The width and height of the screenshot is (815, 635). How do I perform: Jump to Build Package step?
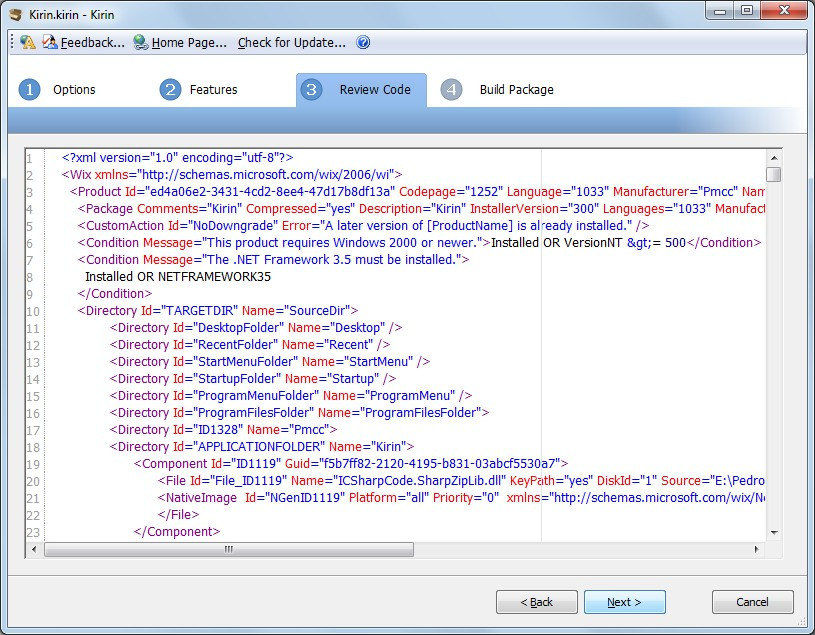(x=517, y=89)
